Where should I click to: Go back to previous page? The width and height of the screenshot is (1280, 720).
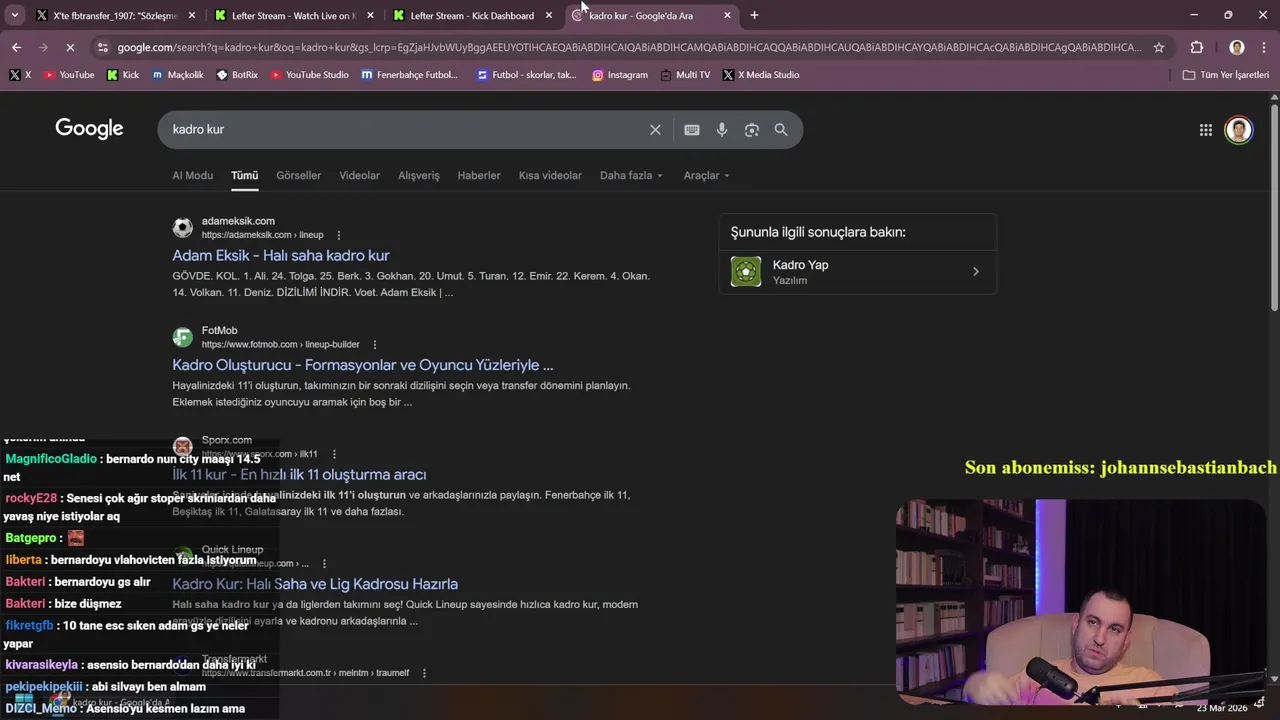point(16,47)
